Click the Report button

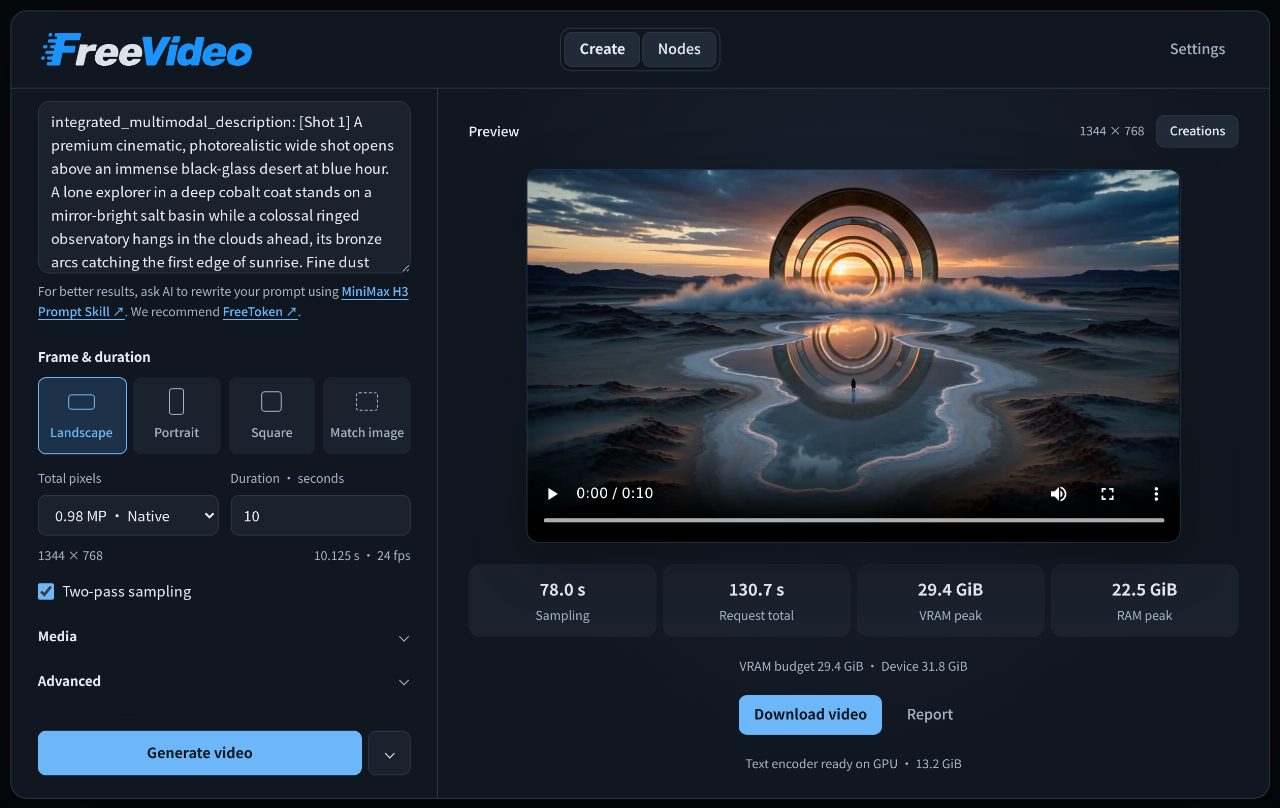tap(930, 714)
